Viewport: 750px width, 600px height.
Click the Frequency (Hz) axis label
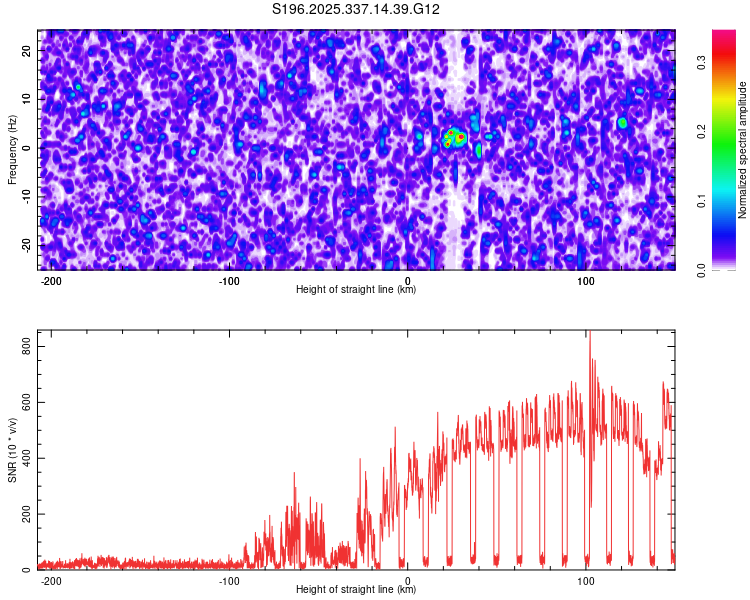[12, 149]
